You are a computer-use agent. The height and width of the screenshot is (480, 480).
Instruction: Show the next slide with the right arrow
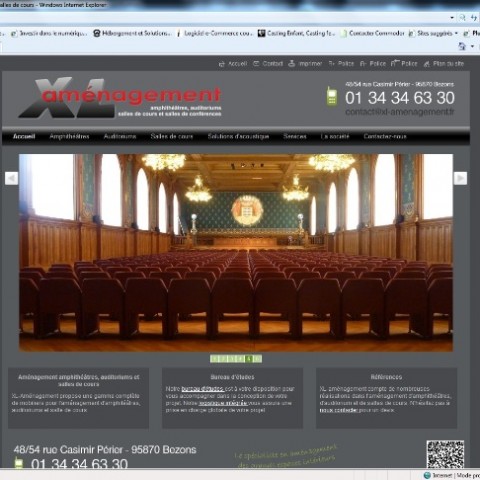coord(460,178)
